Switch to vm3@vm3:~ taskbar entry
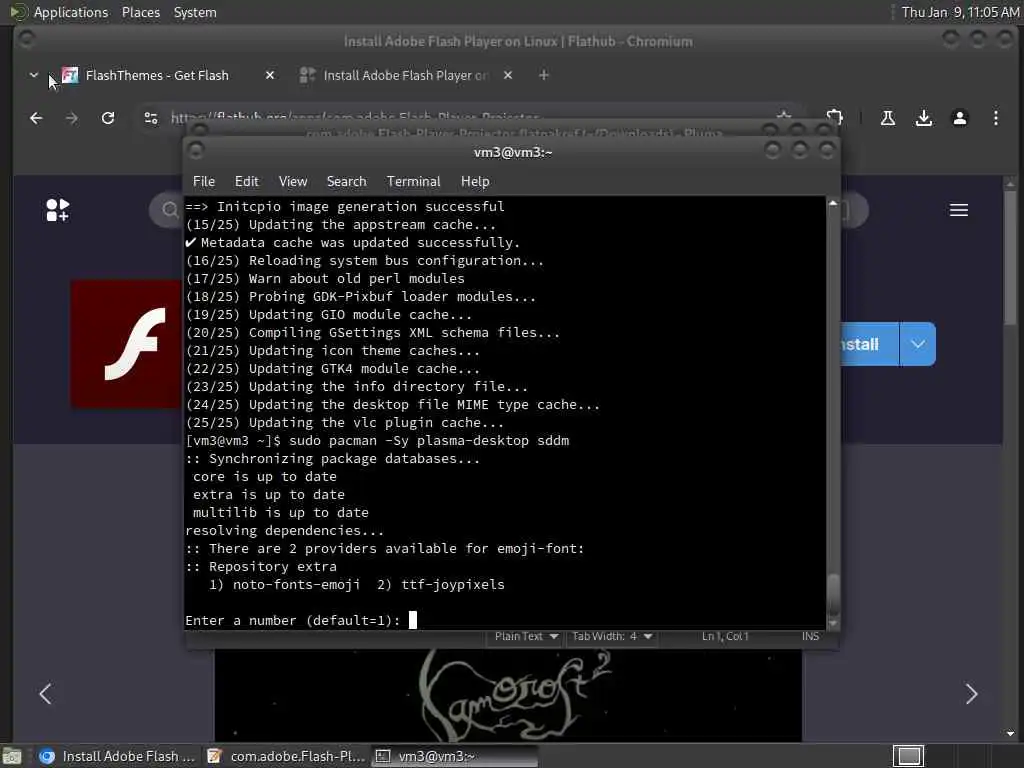The image size is (1024, 768). pos(455,756)
